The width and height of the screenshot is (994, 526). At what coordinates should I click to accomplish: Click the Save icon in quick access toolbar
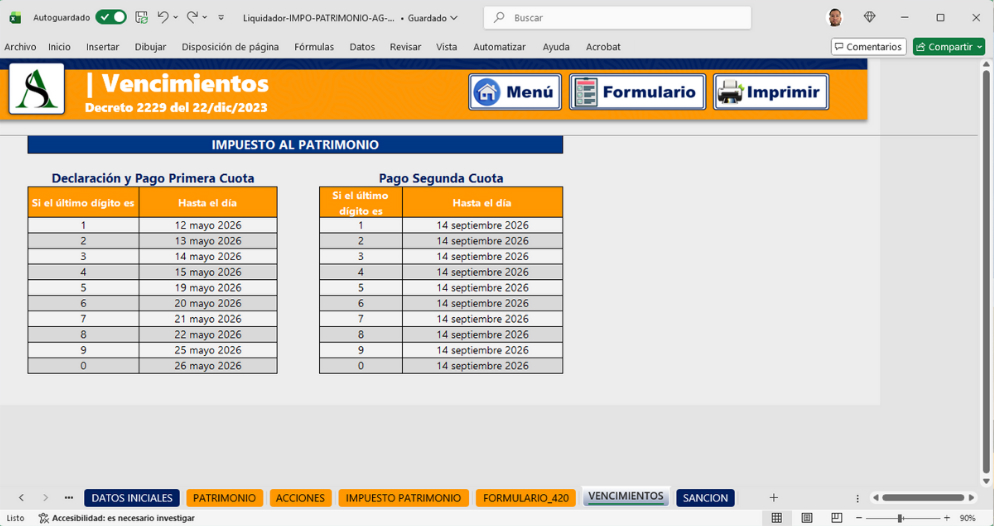coord(142,18)
